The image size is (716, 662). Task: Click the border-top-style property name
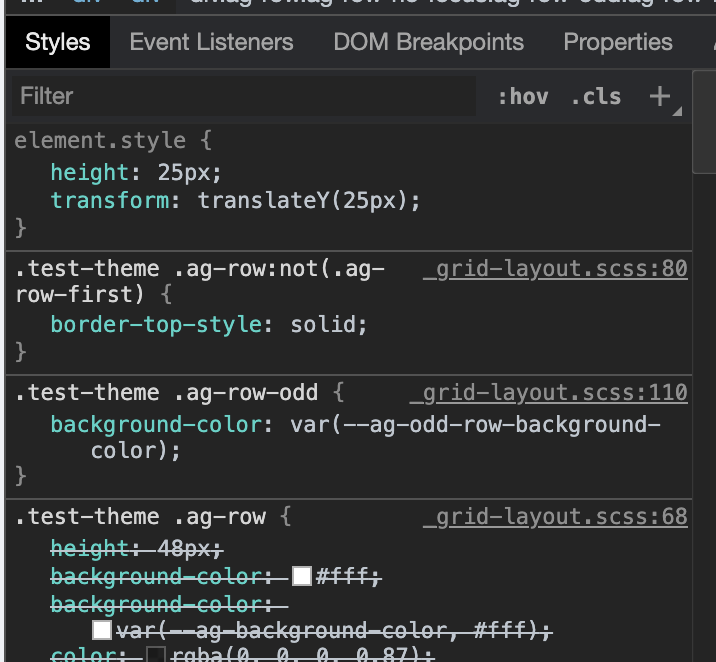pyautogui.click(x=156, y=325)
